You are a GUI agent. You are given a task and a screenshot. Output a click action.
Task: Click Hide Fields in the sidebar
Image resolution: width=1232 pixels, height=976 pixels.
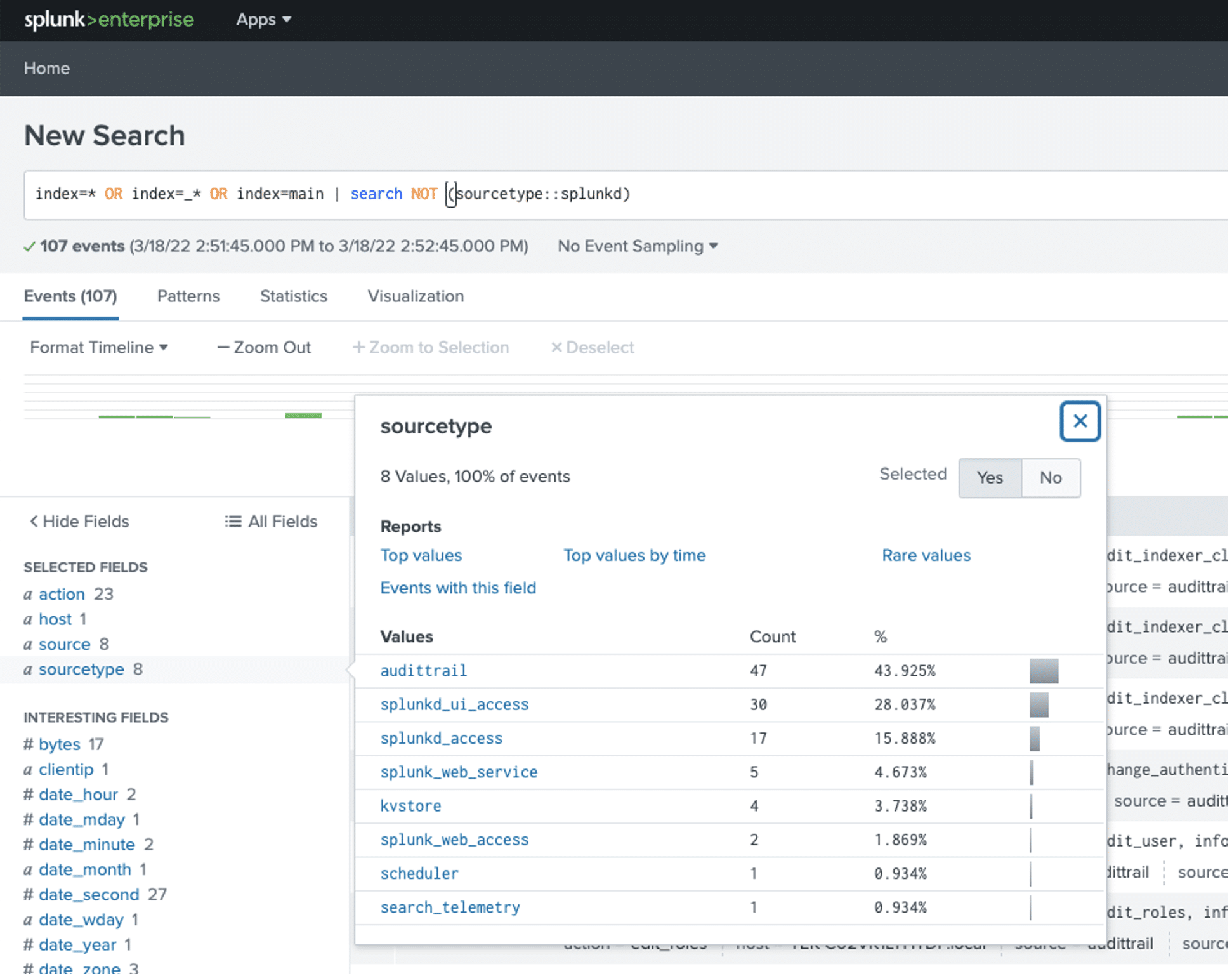pyautogui.click(x=79, y=522)
